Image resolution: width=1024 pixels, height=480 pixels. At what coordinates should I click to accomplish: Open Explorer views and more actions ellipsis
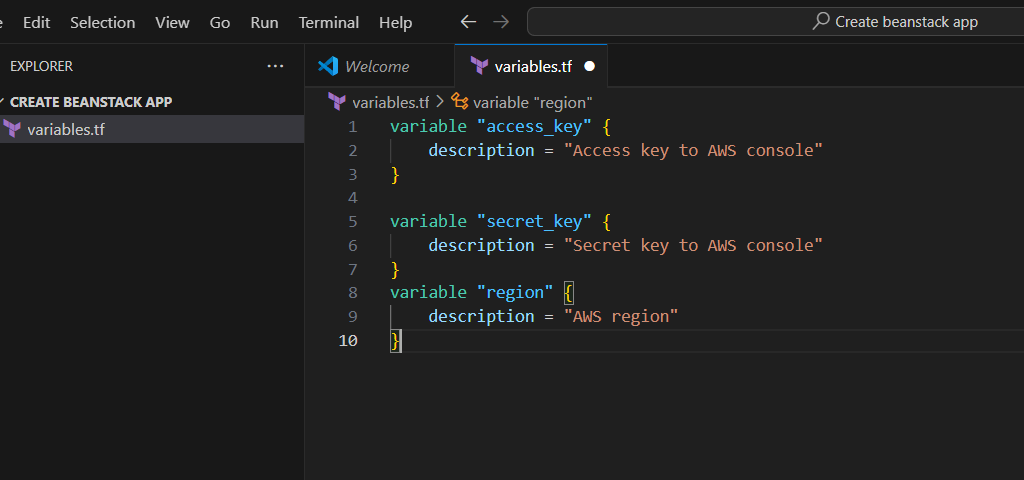pos(276,66)
